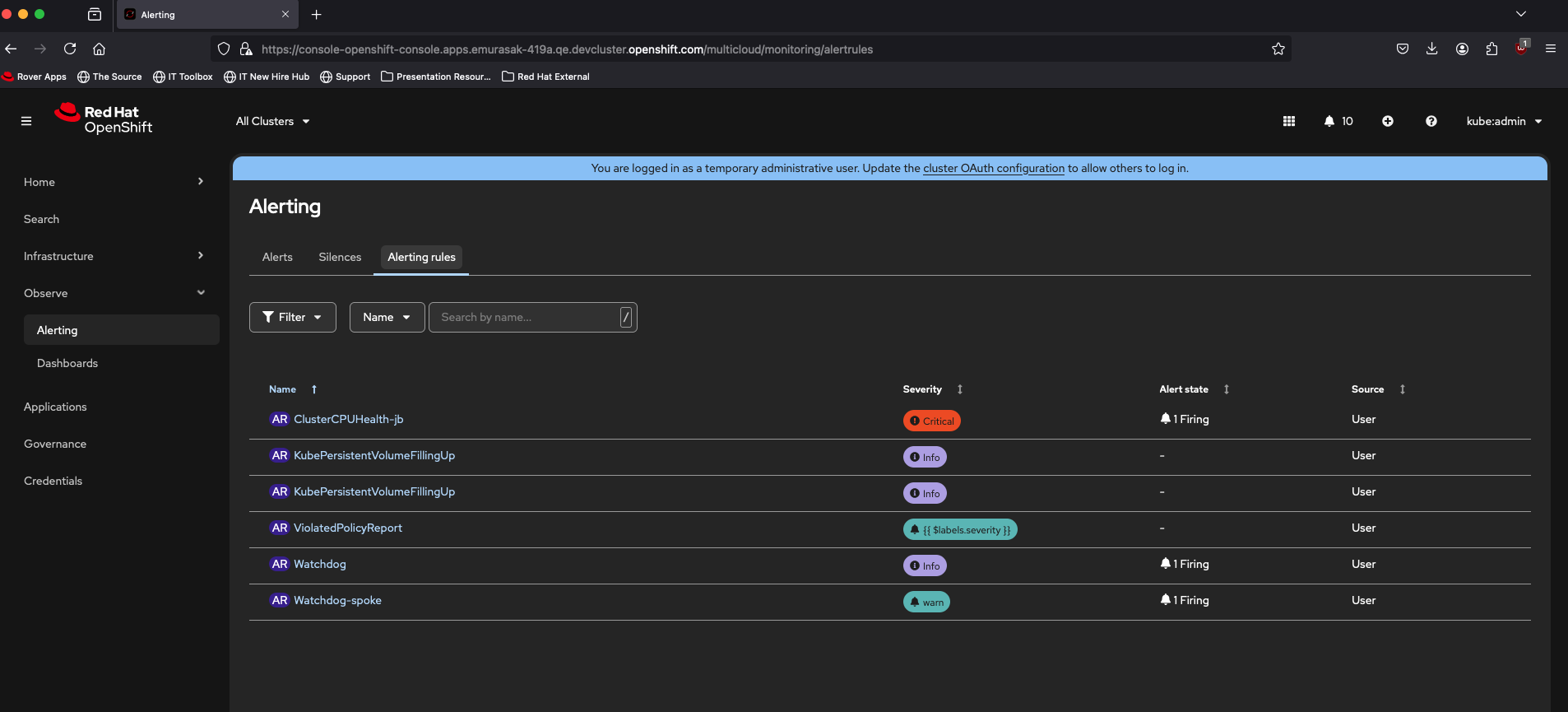Image resolution: width=1568 pixels, height=712 pixels.
Task: Click '1 Firing' in the Watchdog-spoke row
Action: pos(1185,600)
